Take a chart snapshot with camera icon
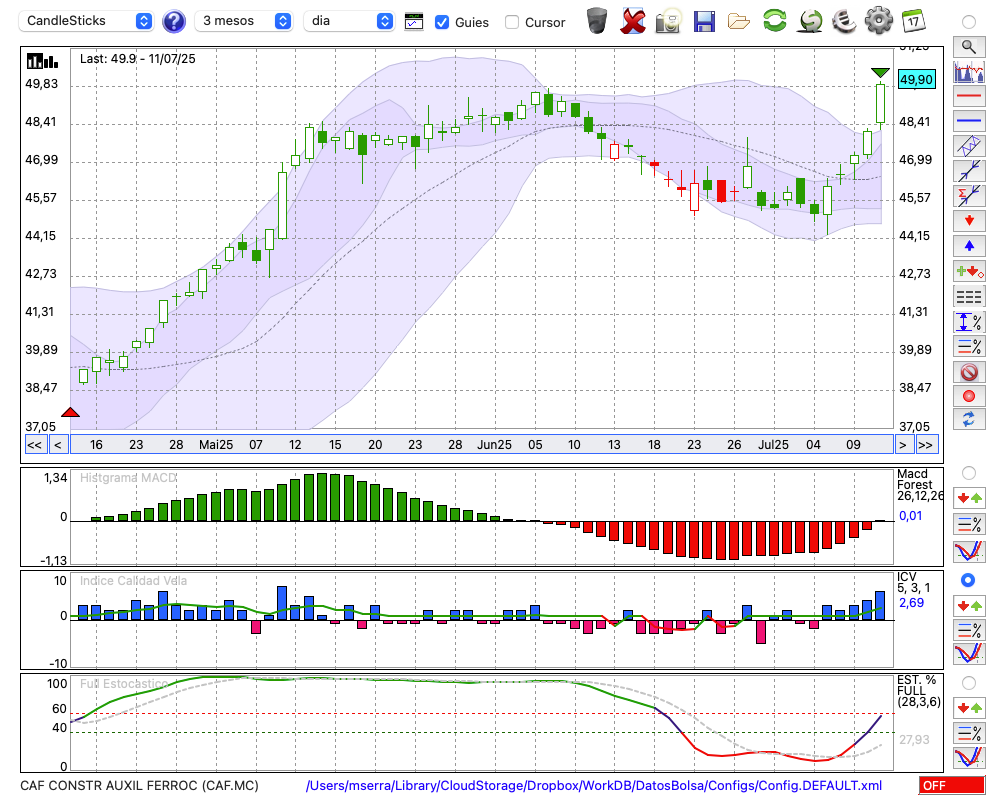 [668, 21]
